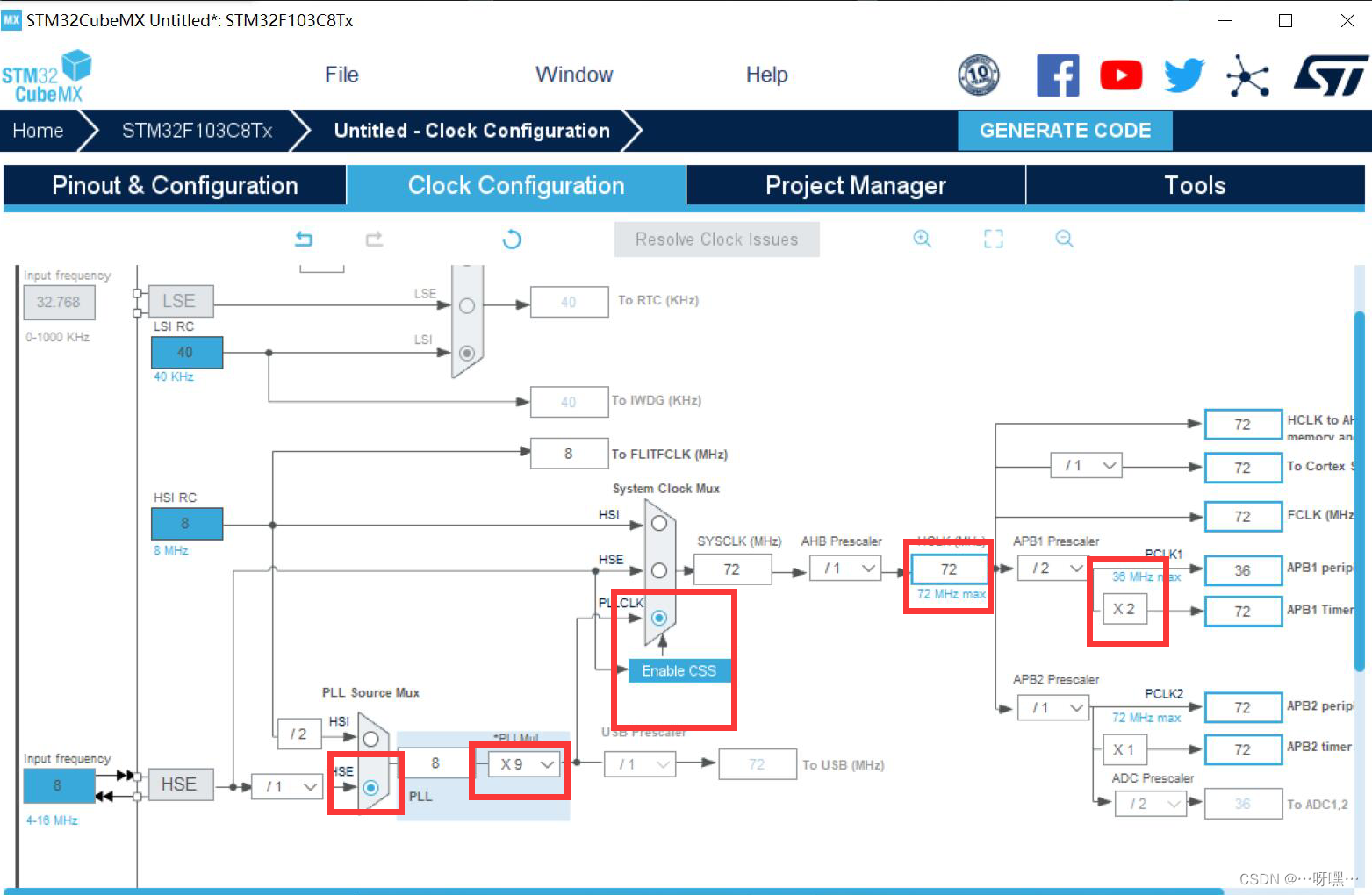
Task: Click the LSE oscillator block
Action: click(180, 301)
